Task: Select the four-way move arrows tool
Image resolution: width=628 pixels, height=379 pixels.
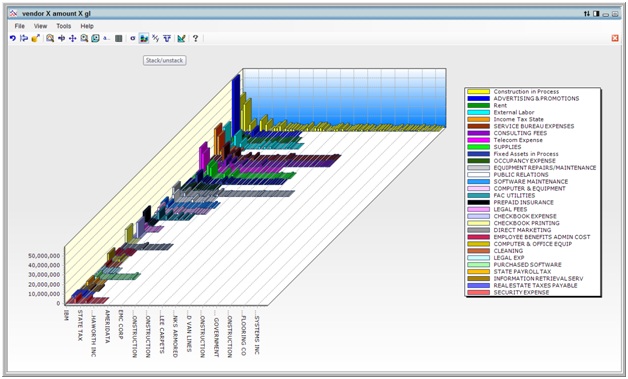Action: (72, 38)
